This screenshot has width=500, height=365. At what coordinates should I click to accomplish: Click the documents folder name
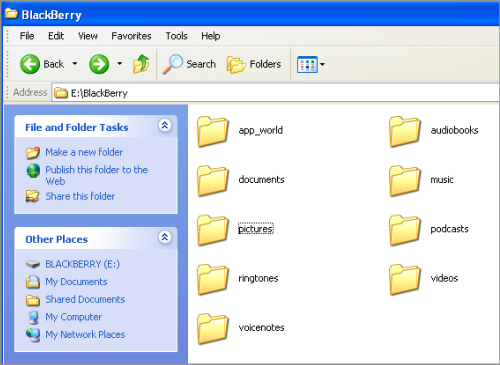pos(261,180)
